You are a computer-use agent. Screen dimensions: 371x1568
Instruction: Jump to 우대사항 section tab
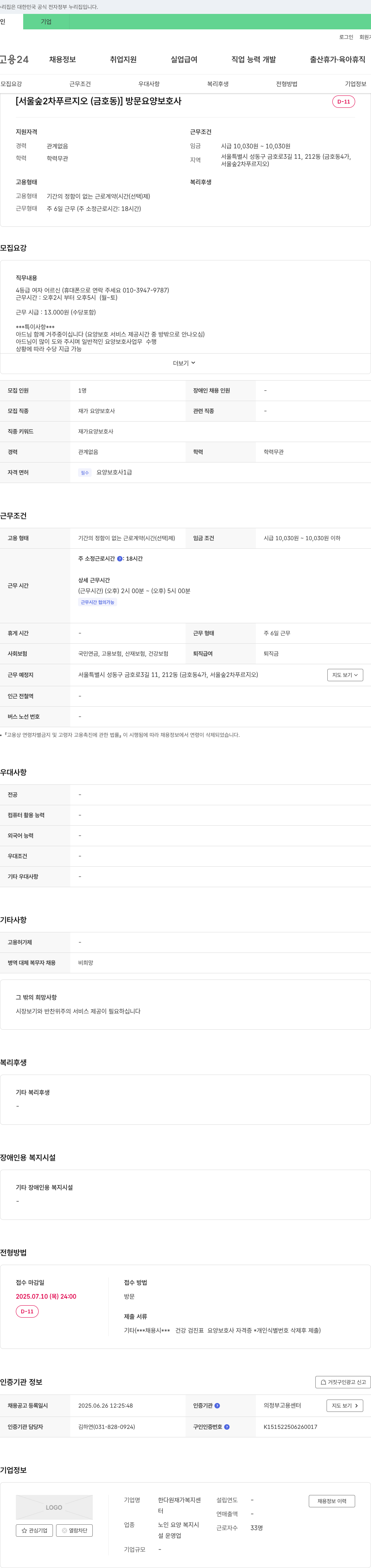(149, 84)
